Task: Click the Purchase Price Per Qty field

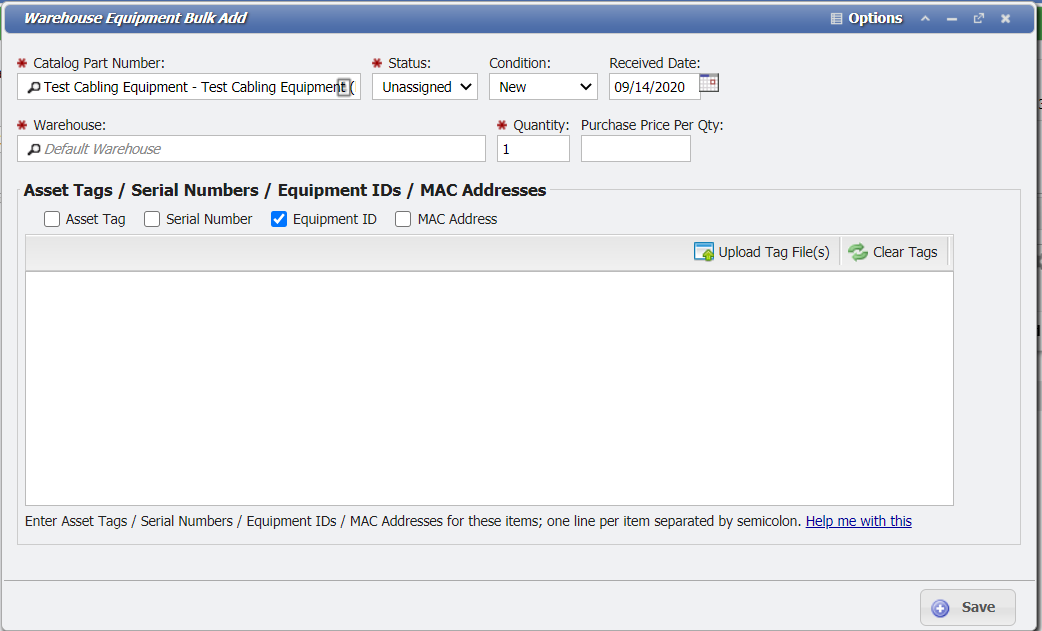Action: [x=635, y=148]
